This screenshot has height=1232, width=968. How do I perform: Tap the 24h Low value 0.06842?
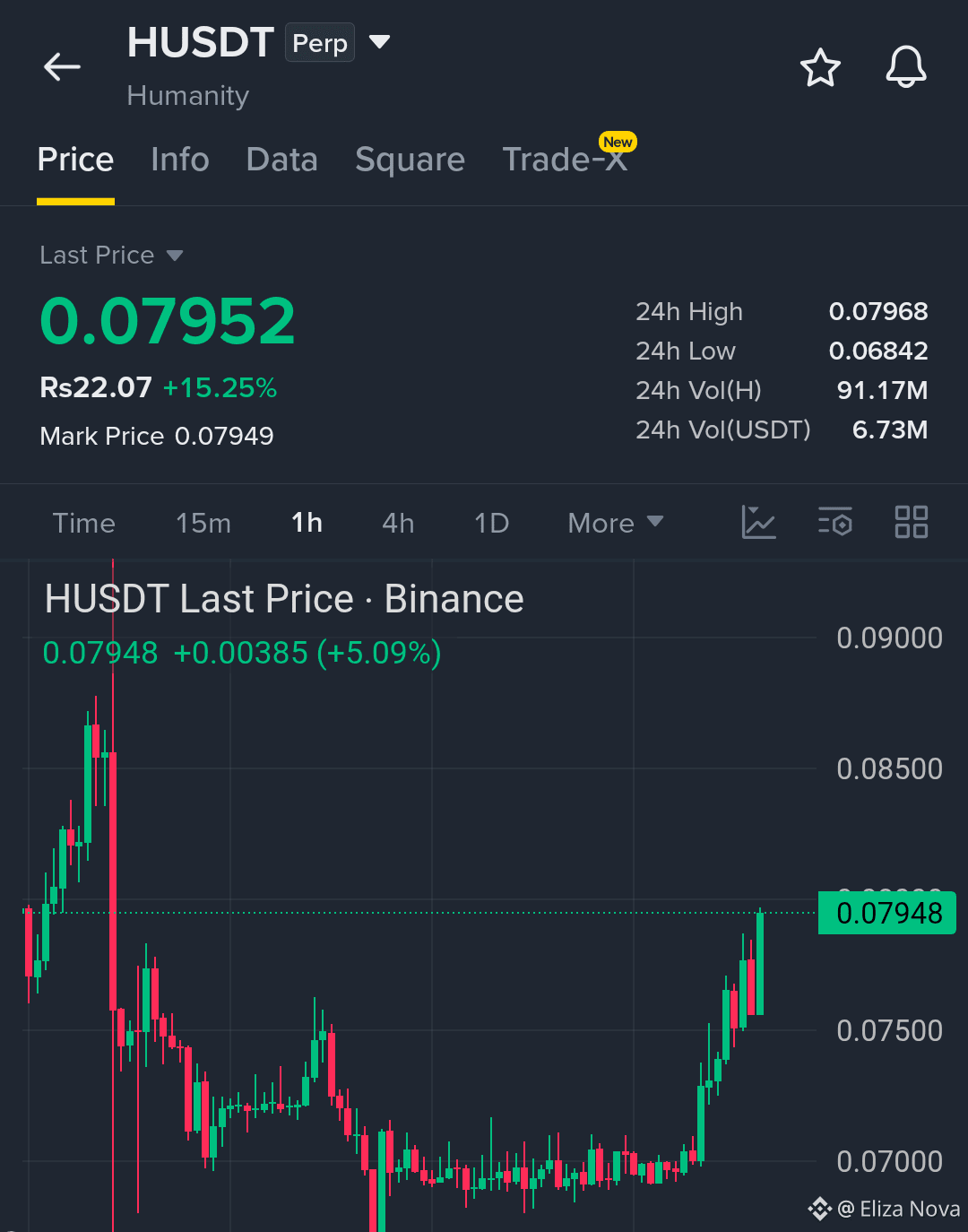878,351
